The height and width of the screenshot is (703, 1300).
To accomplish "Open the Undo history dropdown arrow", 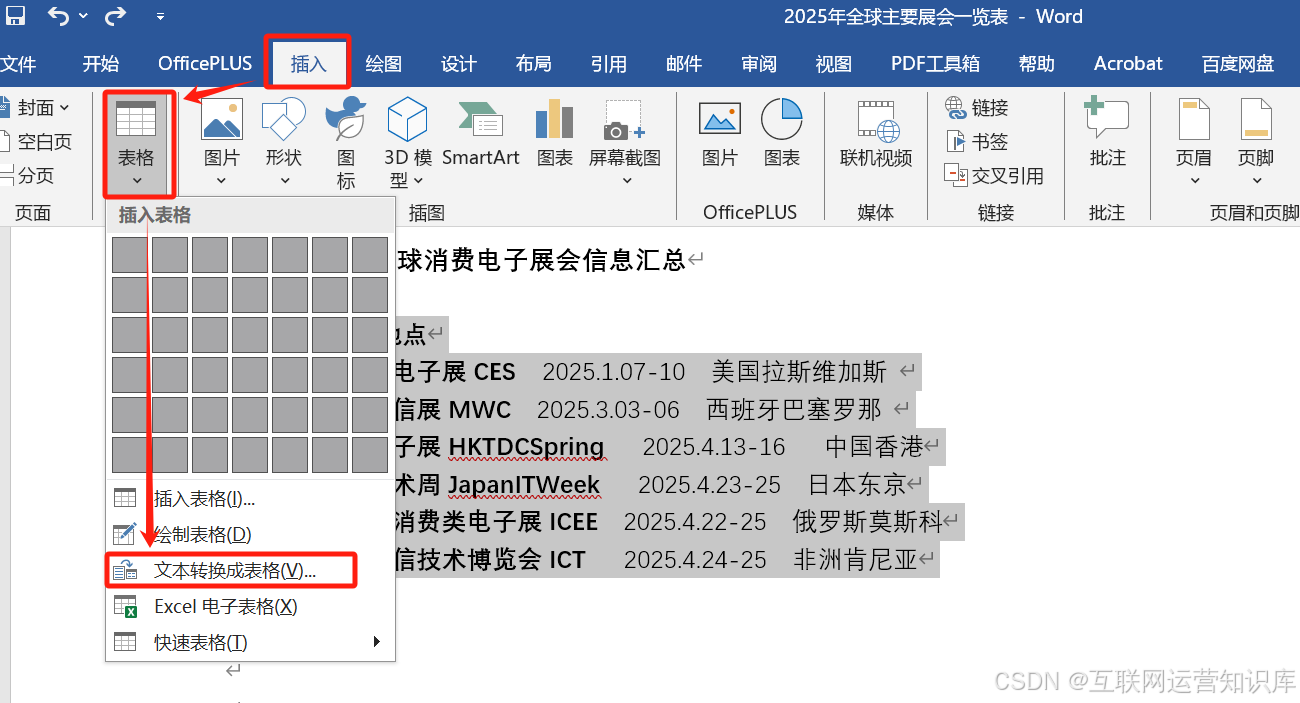I will [83, 16].
